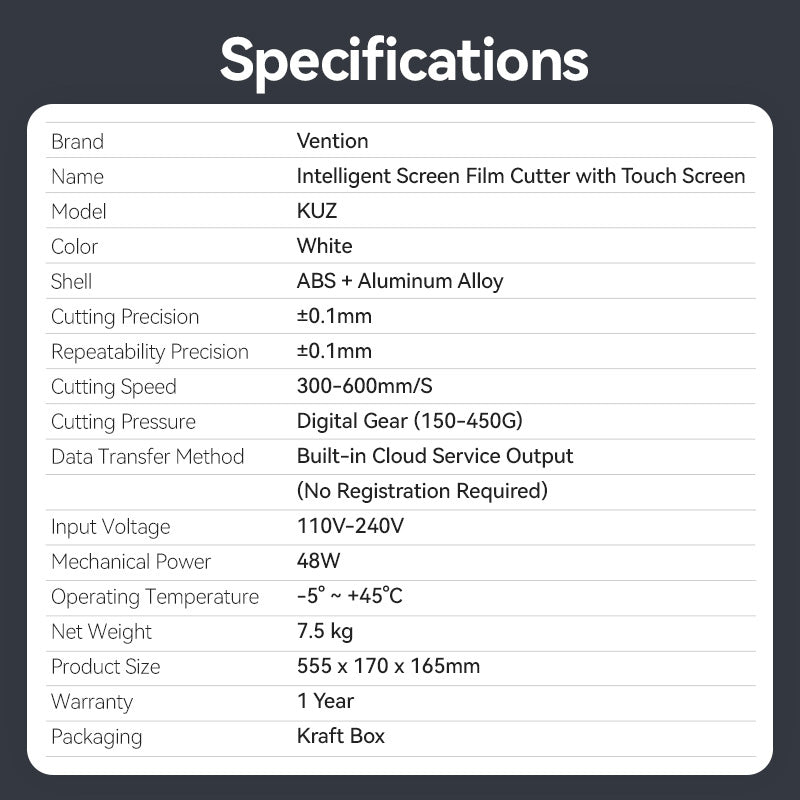The width and height of the screenshot is (800, 800).
Task: Click the KUZ model value
Action: pos(319,211)
